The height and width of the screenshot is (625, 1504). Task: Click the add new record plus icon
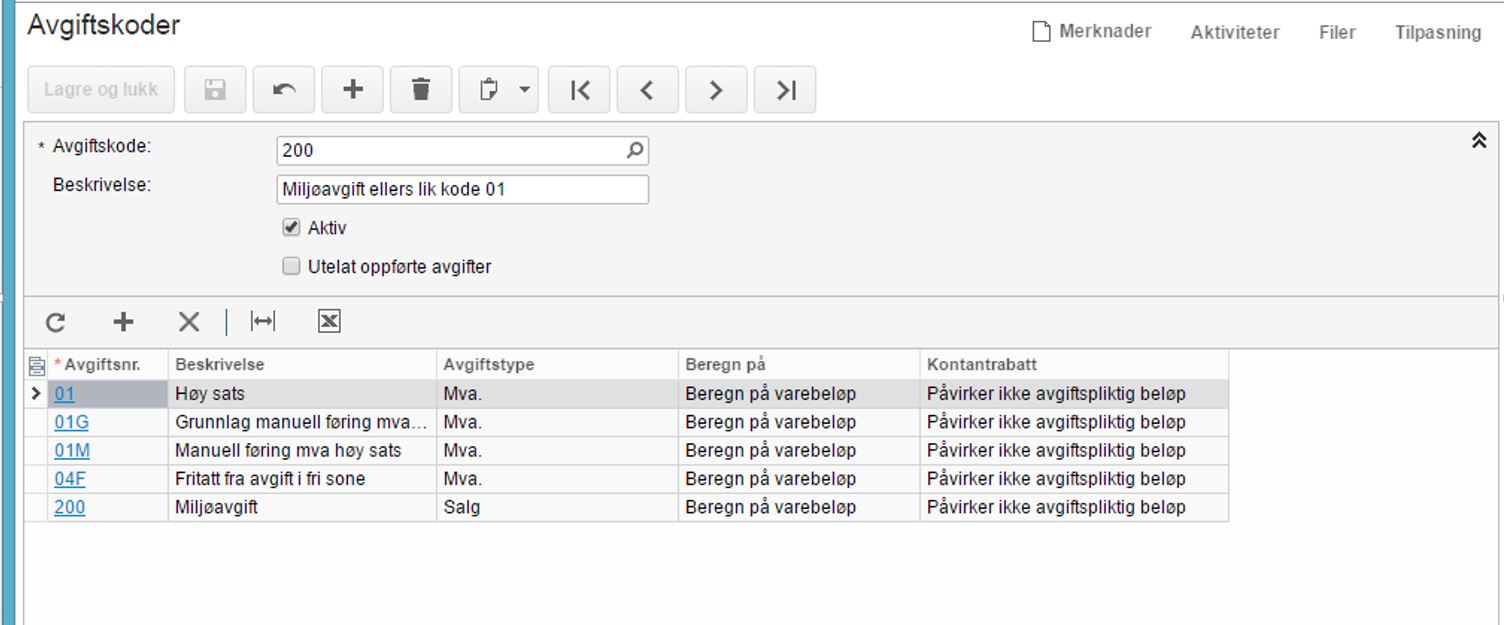[x=352, y=90]
